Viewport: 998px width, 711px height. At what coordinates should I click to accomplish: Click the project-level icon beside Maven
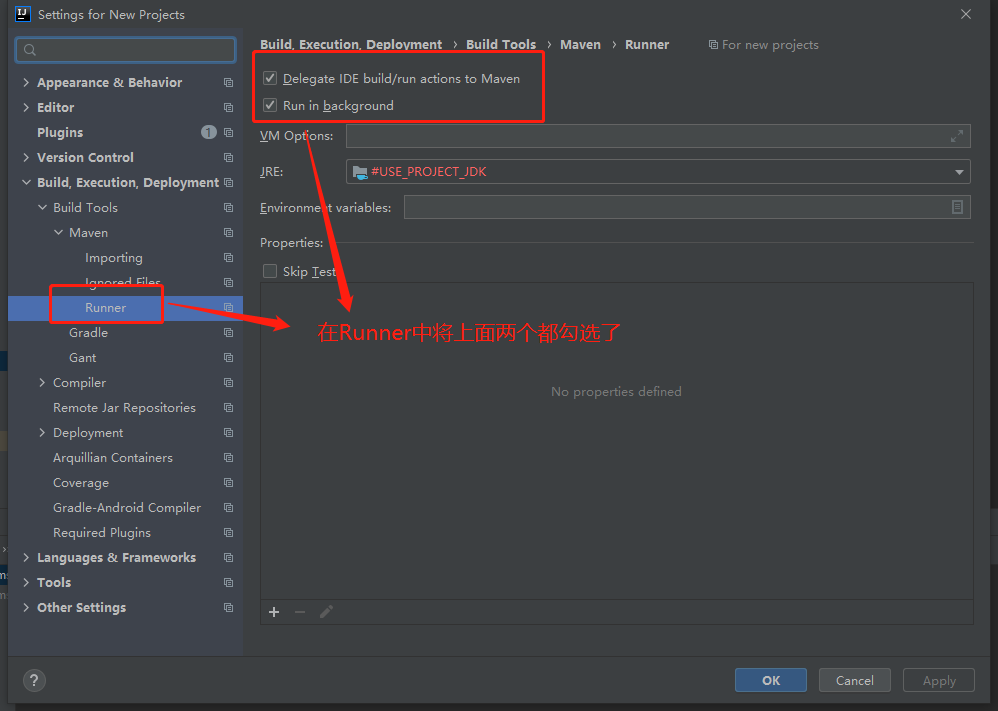click(228, 232)
